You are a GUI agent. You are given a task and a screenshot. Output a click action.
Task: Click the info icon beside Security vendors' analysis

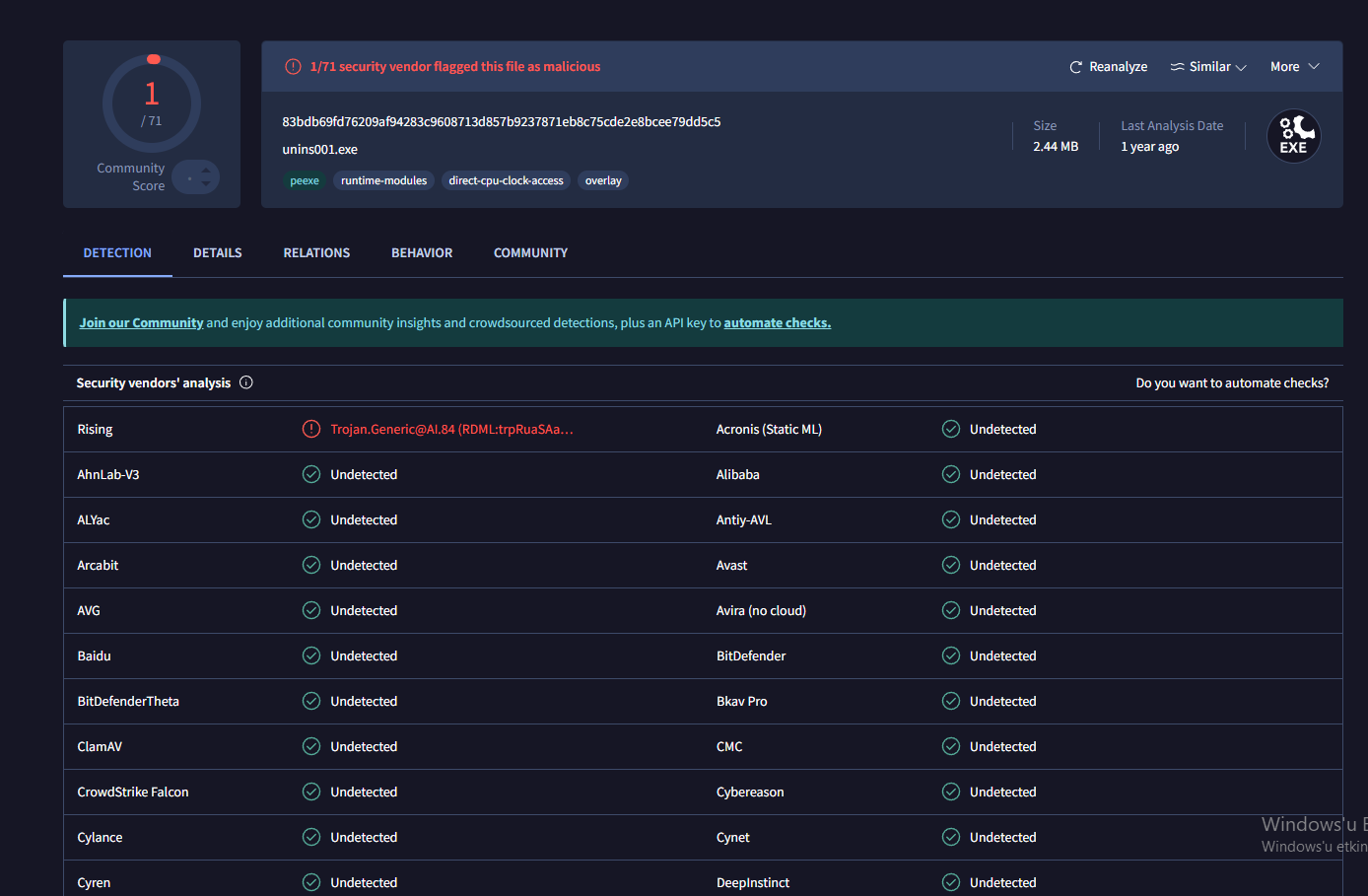coord(246,382)
